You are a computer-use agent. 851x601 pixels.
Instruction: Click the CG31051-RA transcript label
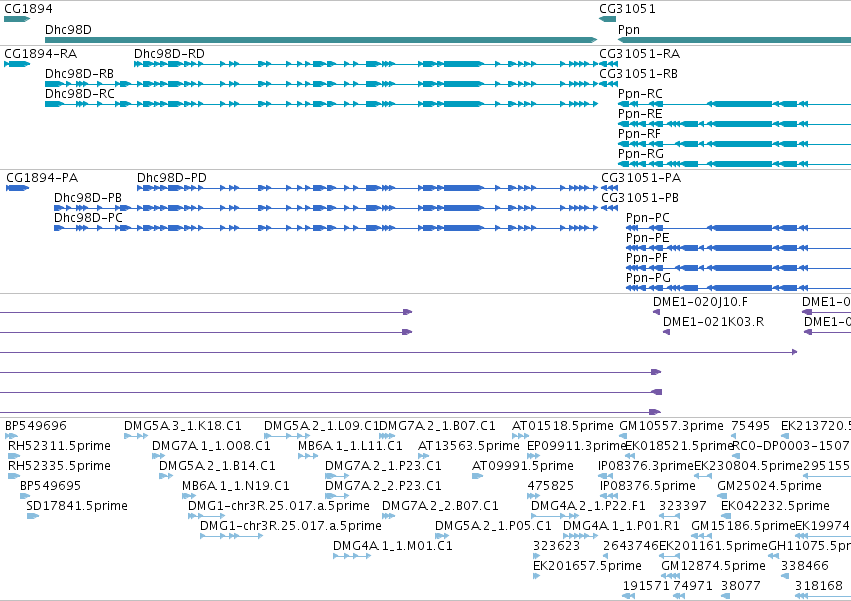[639, 54]
